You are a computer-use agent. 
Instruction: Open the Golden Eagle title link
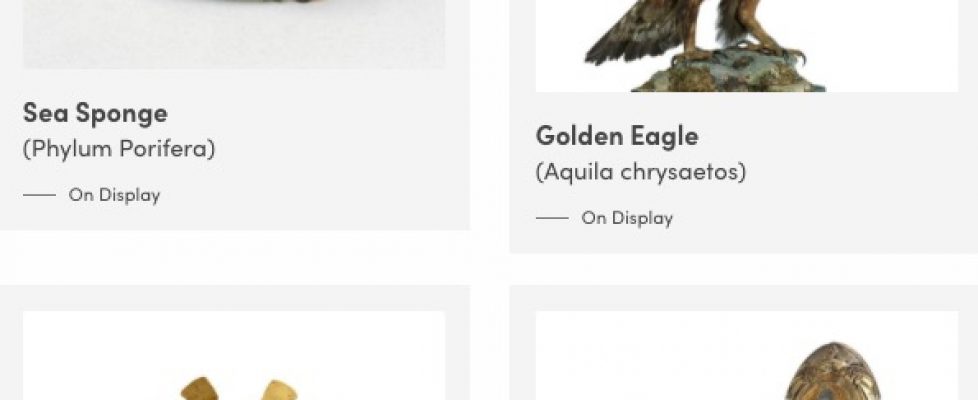(x=617, y=135)
